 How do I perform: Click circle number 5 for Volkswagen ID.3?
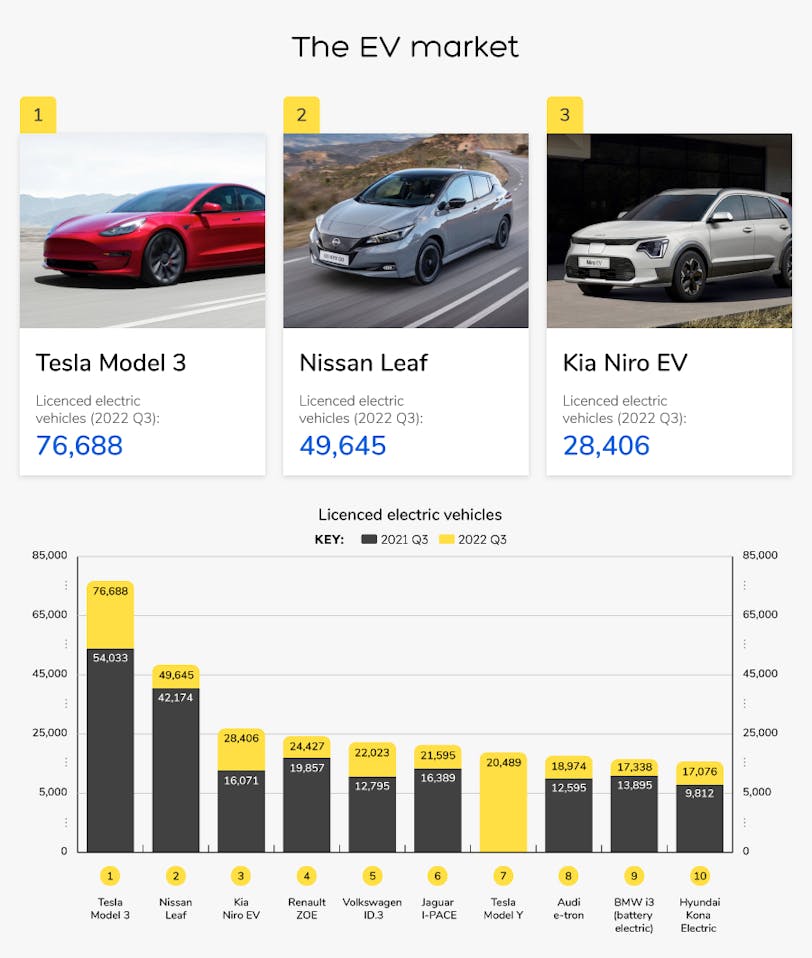point(372,876)
